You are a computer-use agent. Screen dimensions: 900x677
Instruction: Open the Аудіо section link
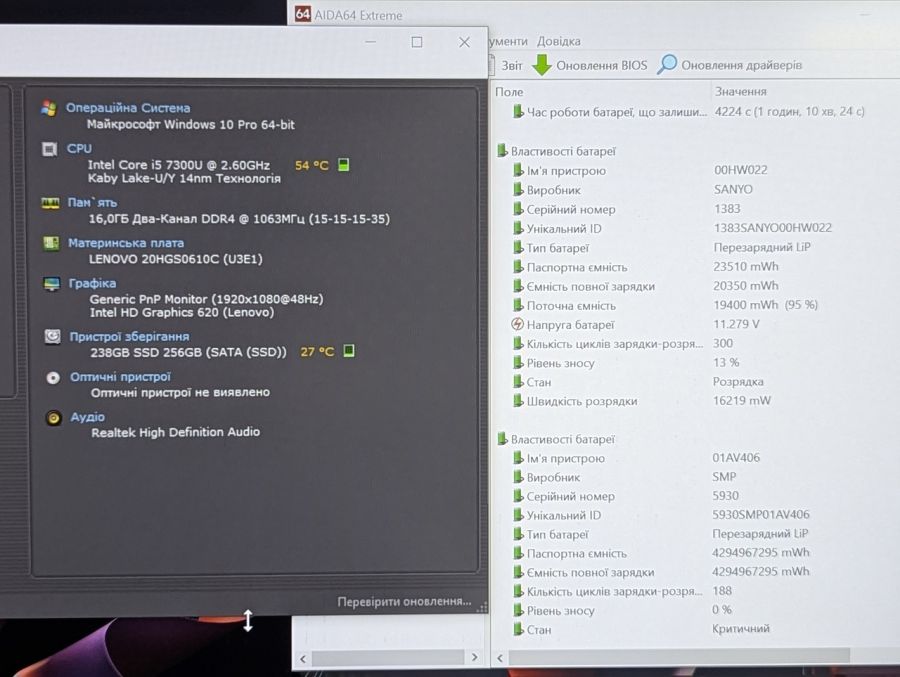pos(87,417)
